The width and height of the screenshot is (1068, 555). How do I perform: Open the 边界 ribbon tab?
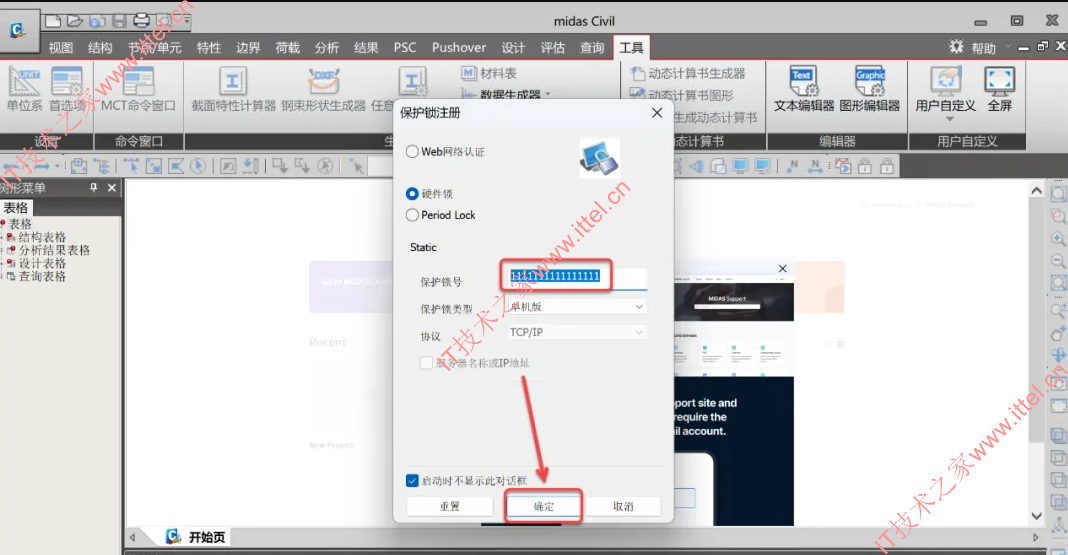pyautogui.click(x=248, y=48)
